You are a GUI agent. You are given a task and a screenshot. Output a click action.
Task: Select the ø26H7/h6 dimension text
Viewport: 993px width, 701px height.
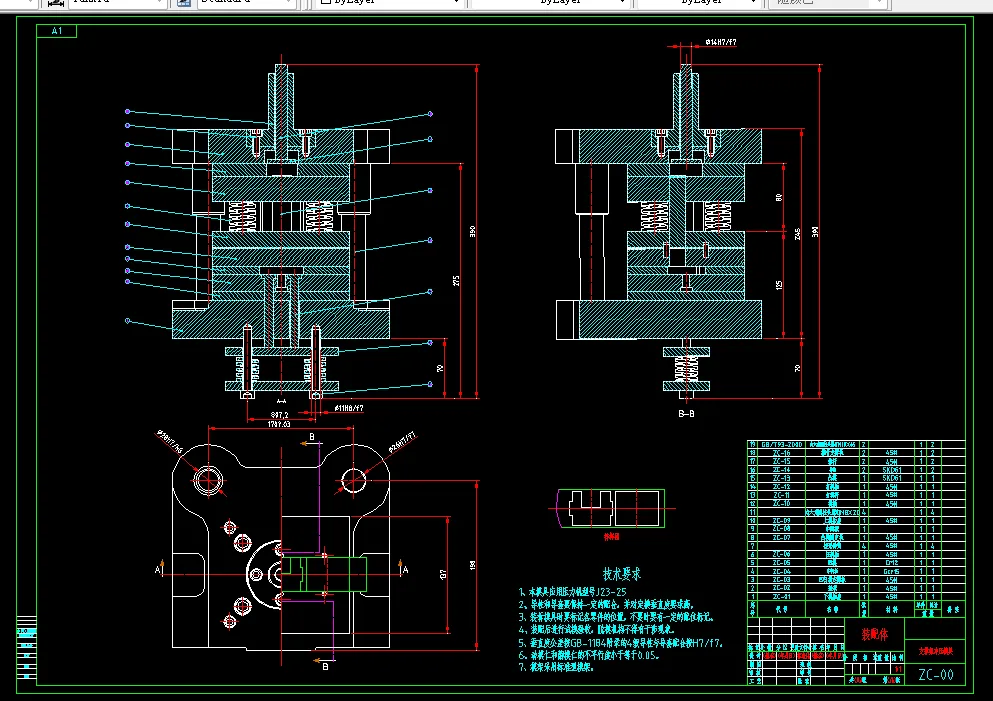click(x=170, y=441)
